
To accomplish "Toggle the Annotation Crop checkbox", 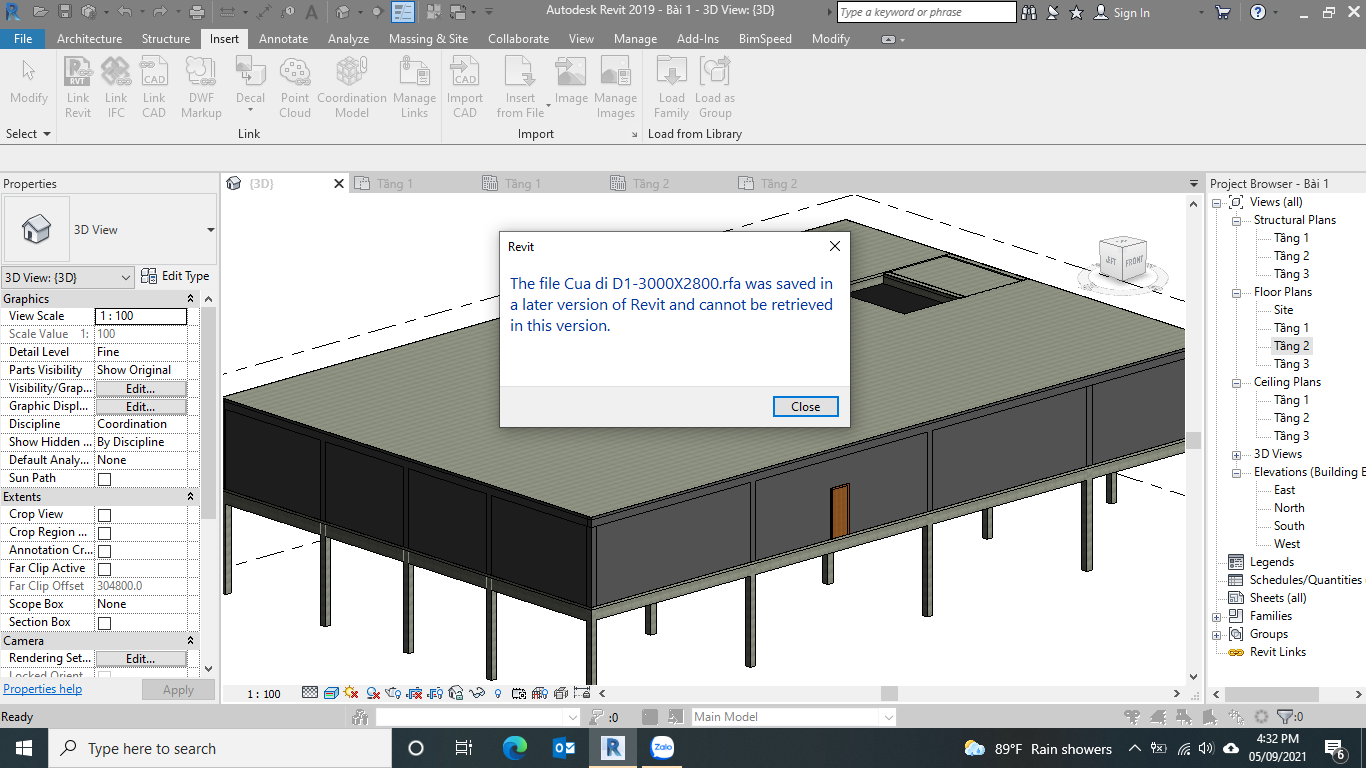I will (104, 551).
